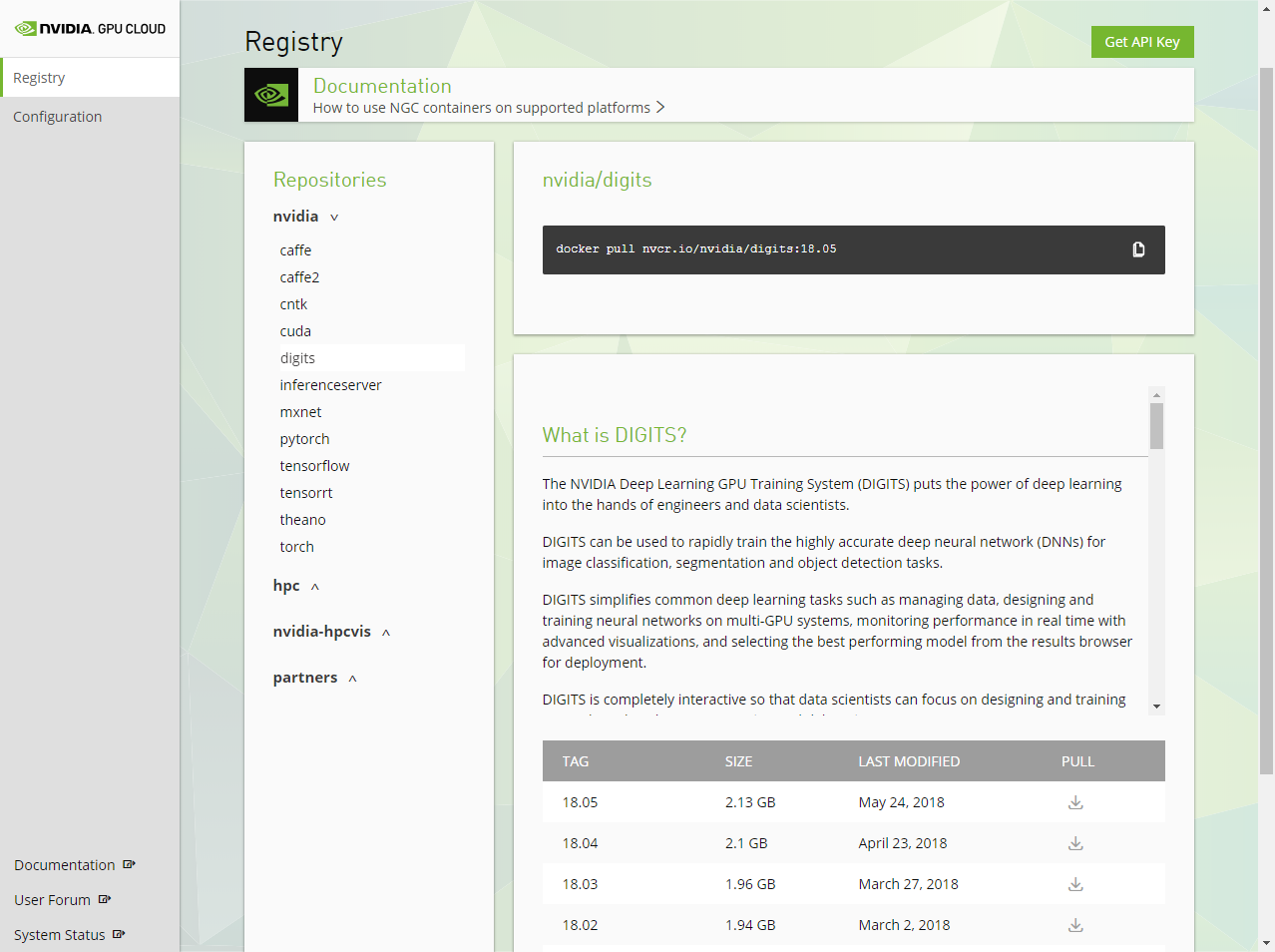
Task: Select the cntk repository
Action: 293,304
